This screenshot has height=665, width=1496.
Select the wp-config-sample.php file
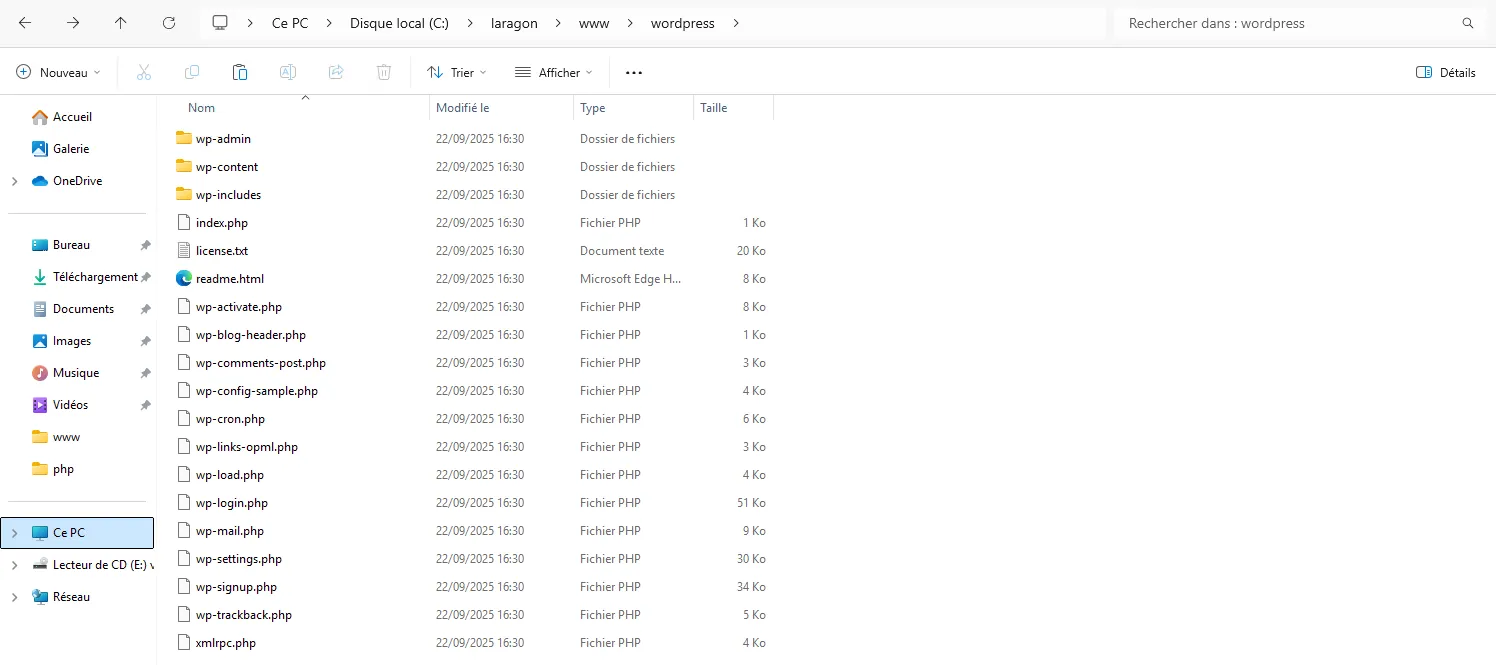coord(257,391)
